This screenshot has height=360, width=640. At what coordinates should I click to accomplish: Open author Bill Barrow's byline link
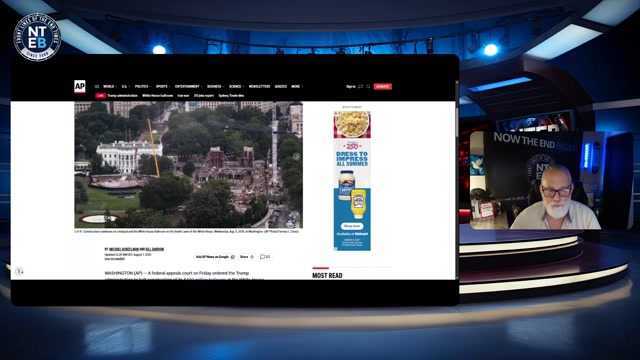coord(155,249)
